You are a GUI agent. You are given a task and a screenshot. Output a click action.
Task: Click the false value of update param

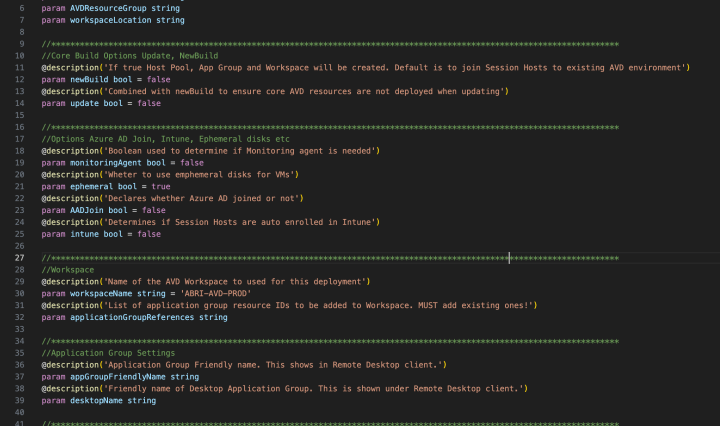[148, 102]
